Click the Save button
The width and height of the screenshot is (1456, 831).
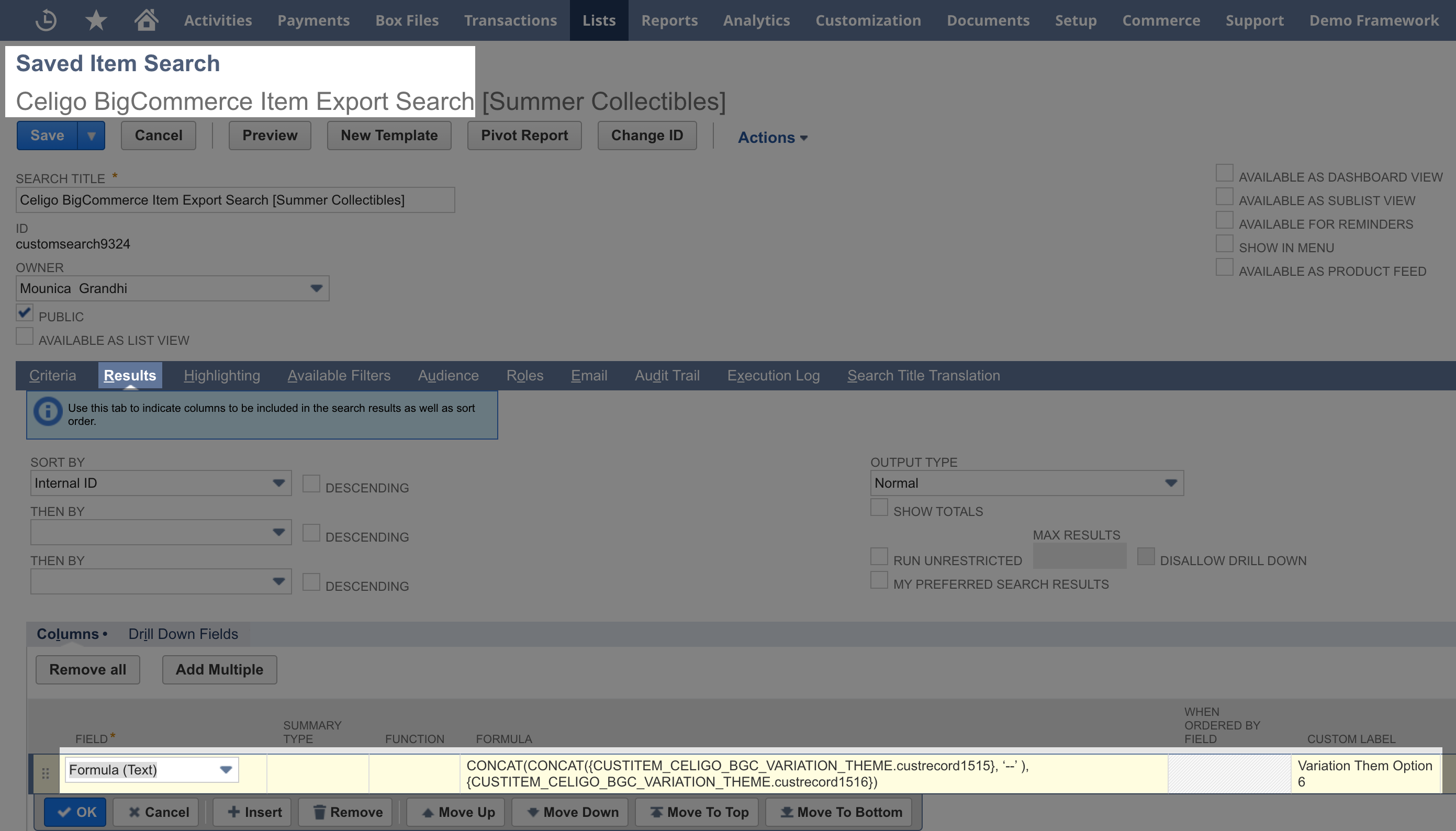(x=48, y=135)
